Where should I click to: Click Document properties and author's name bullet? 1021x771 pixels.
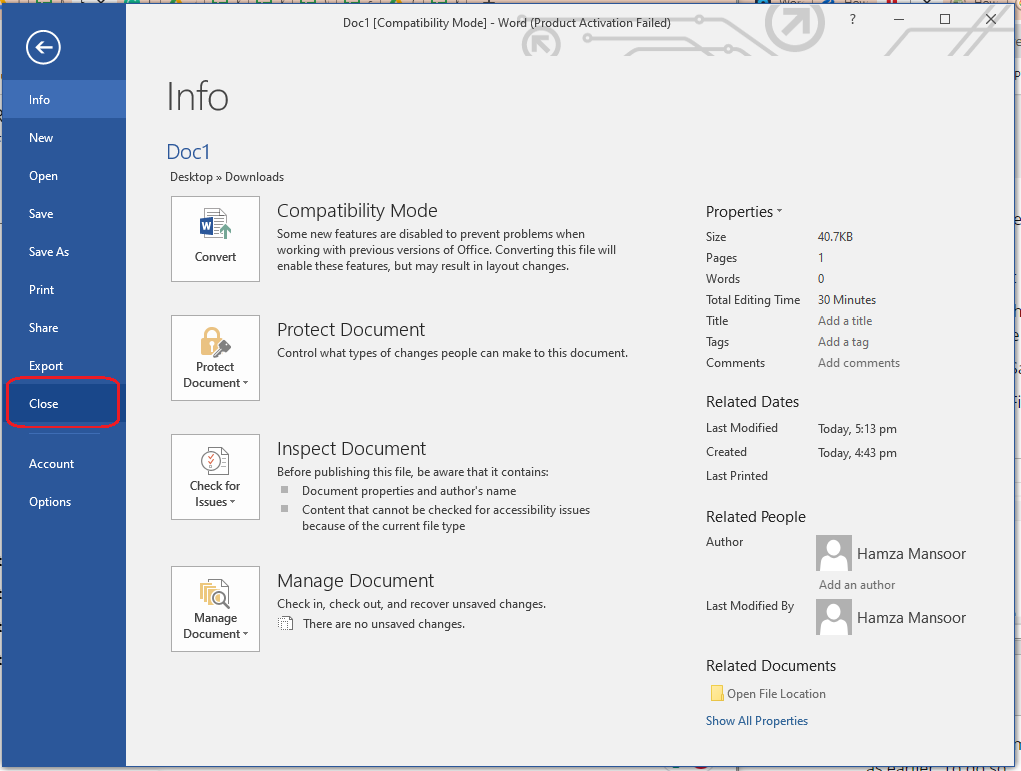[x=409, y=490]
